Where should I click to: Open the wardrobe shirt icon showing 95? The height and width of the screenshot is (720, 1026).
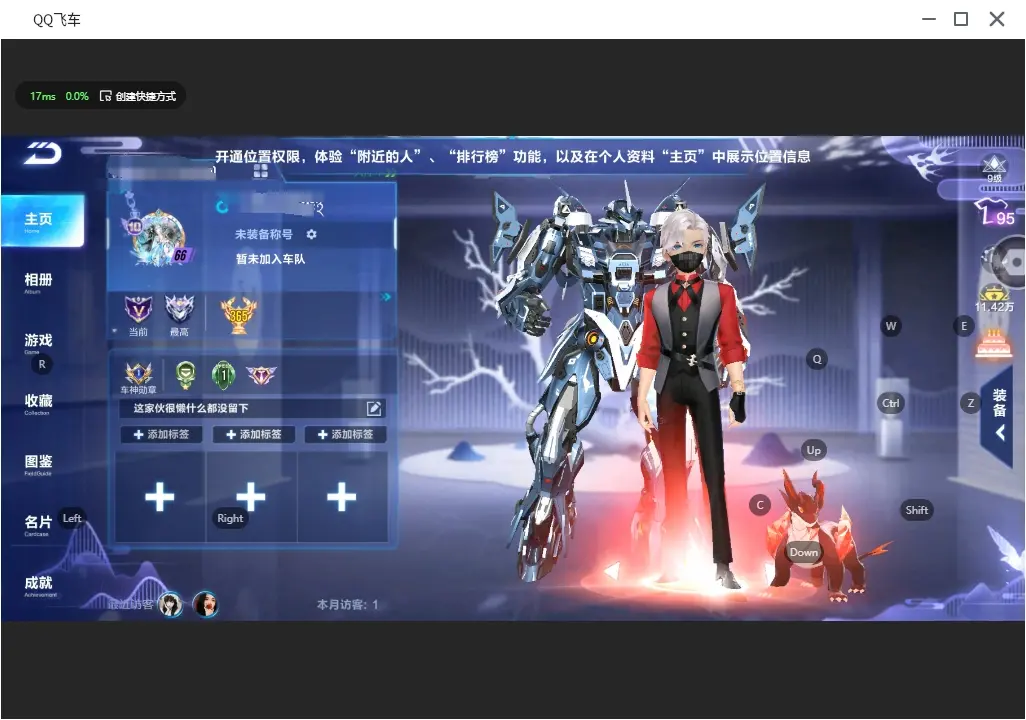click(x=994, y=213)
